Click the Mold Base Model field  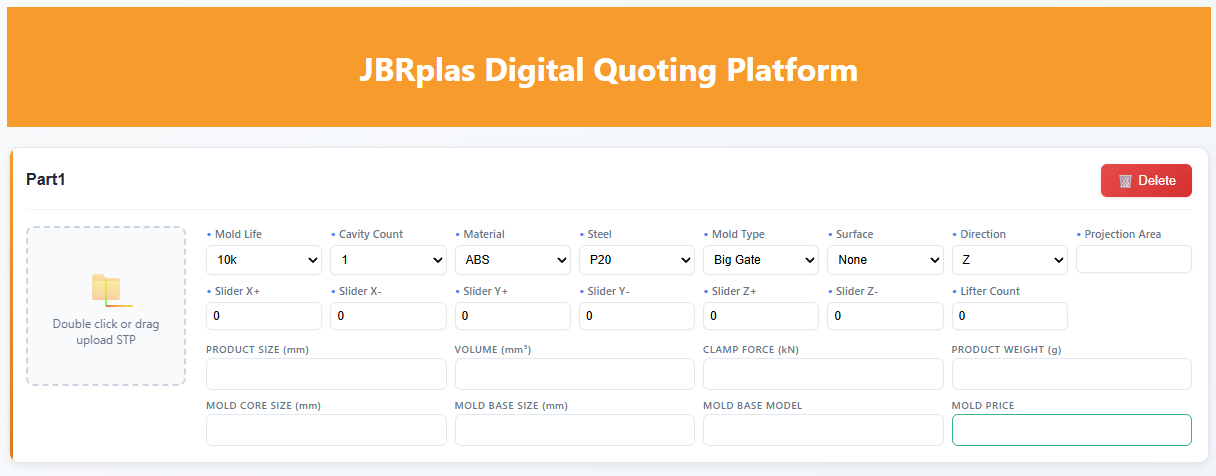(823, 430)
